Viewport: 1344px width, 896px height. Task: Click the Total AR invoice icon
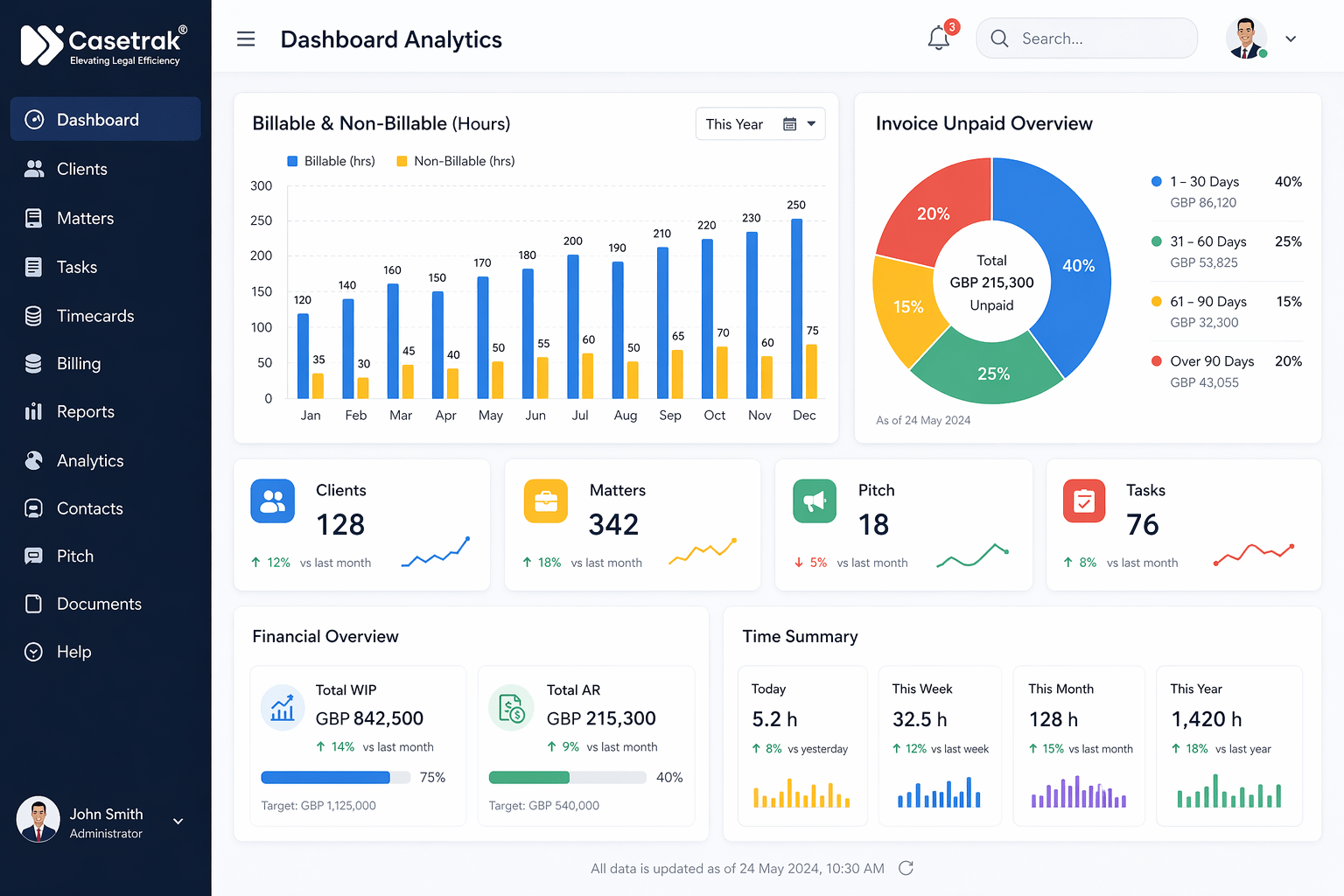[511, 707]
